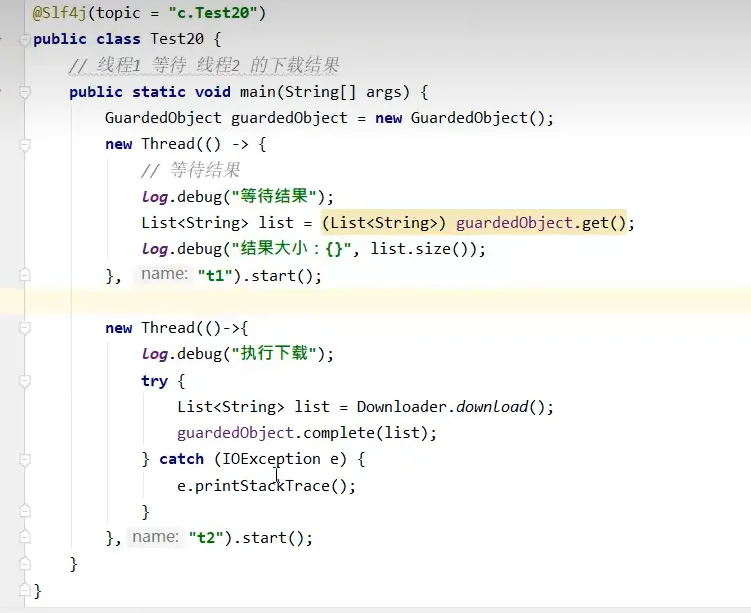The height and width of the screenshot is (613, 751).
Task: Click Downloader.download() call
Action: (x=450, y=407)
